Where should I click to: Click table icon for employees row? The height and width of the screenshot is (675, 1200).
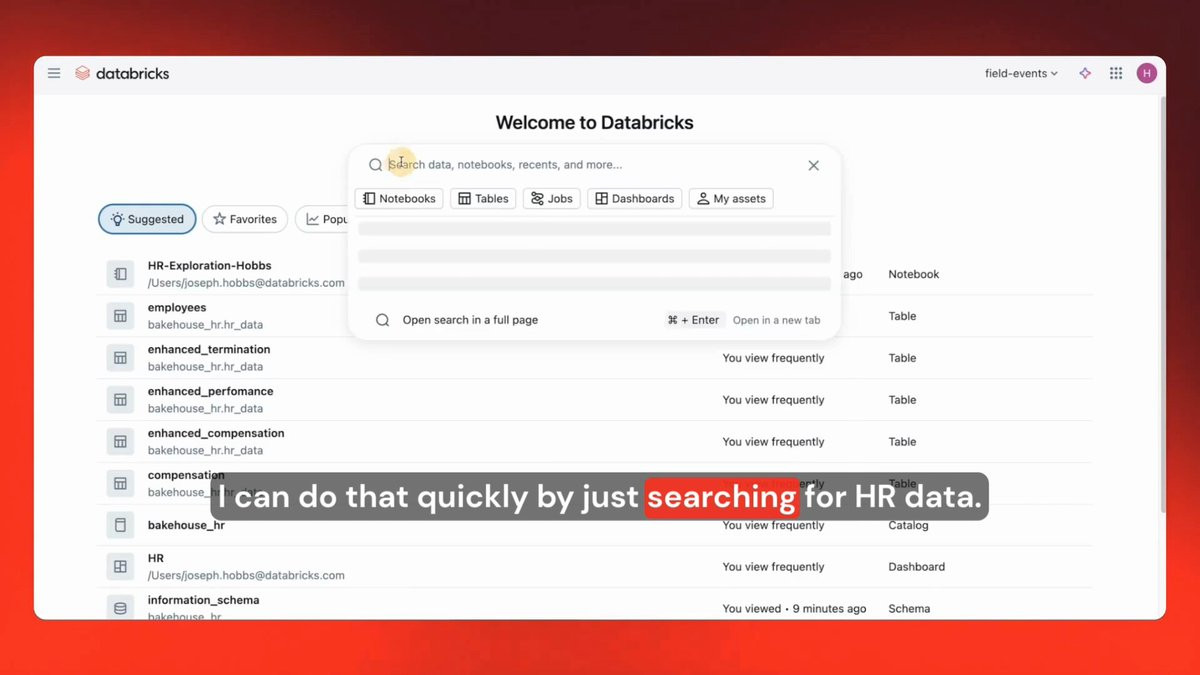coord(120,316)
